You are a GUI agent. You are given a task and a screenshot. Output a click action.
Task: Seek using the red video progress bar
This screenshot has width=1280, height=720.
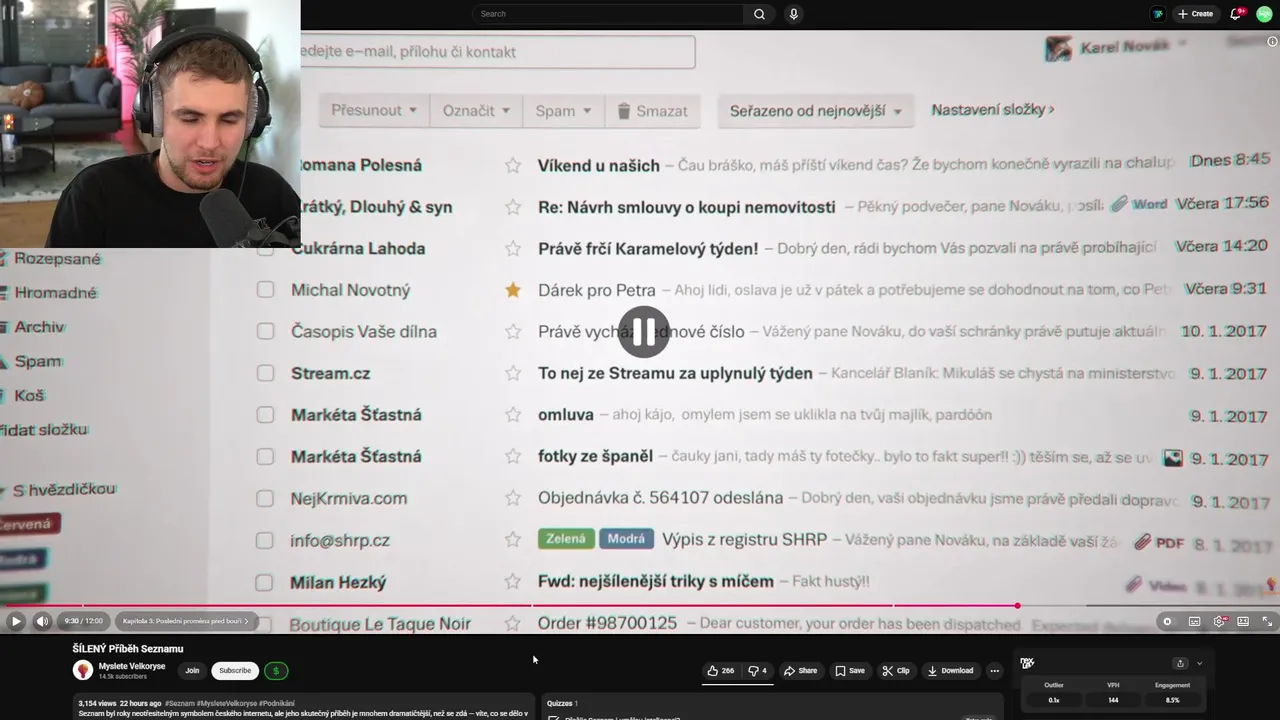pyautogui.click(x=508, y=606)
